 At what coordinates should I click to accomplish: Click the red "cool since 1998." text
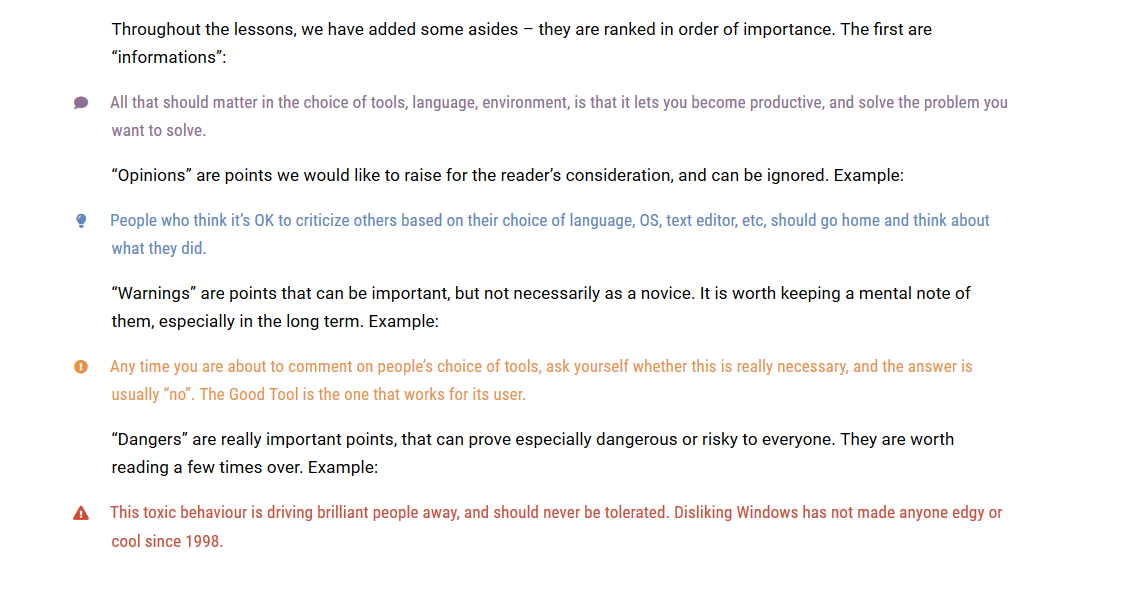click(167, 541)
